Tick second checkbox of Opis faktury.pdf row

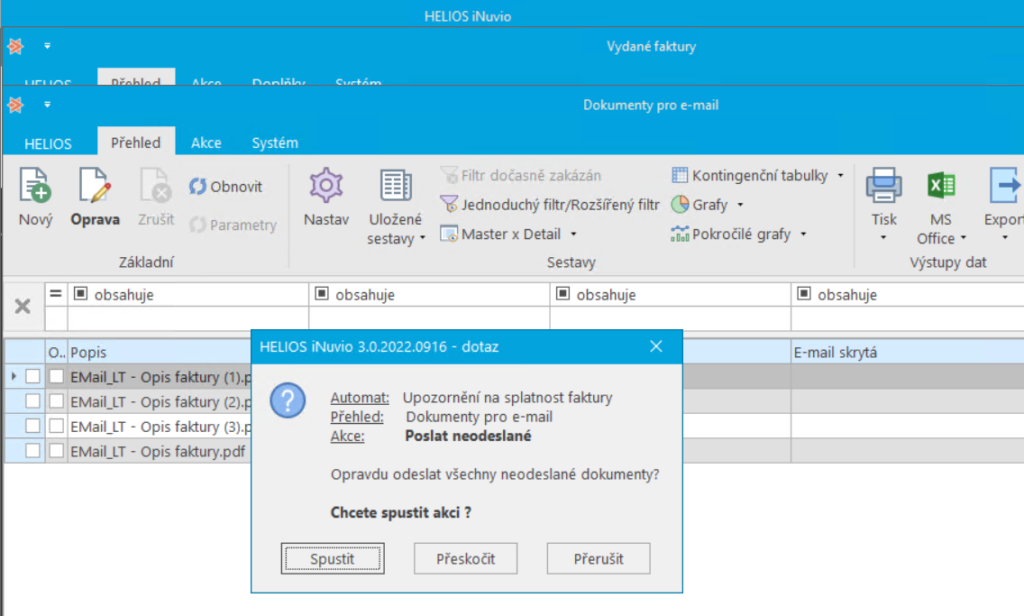[x=57, y=451]
